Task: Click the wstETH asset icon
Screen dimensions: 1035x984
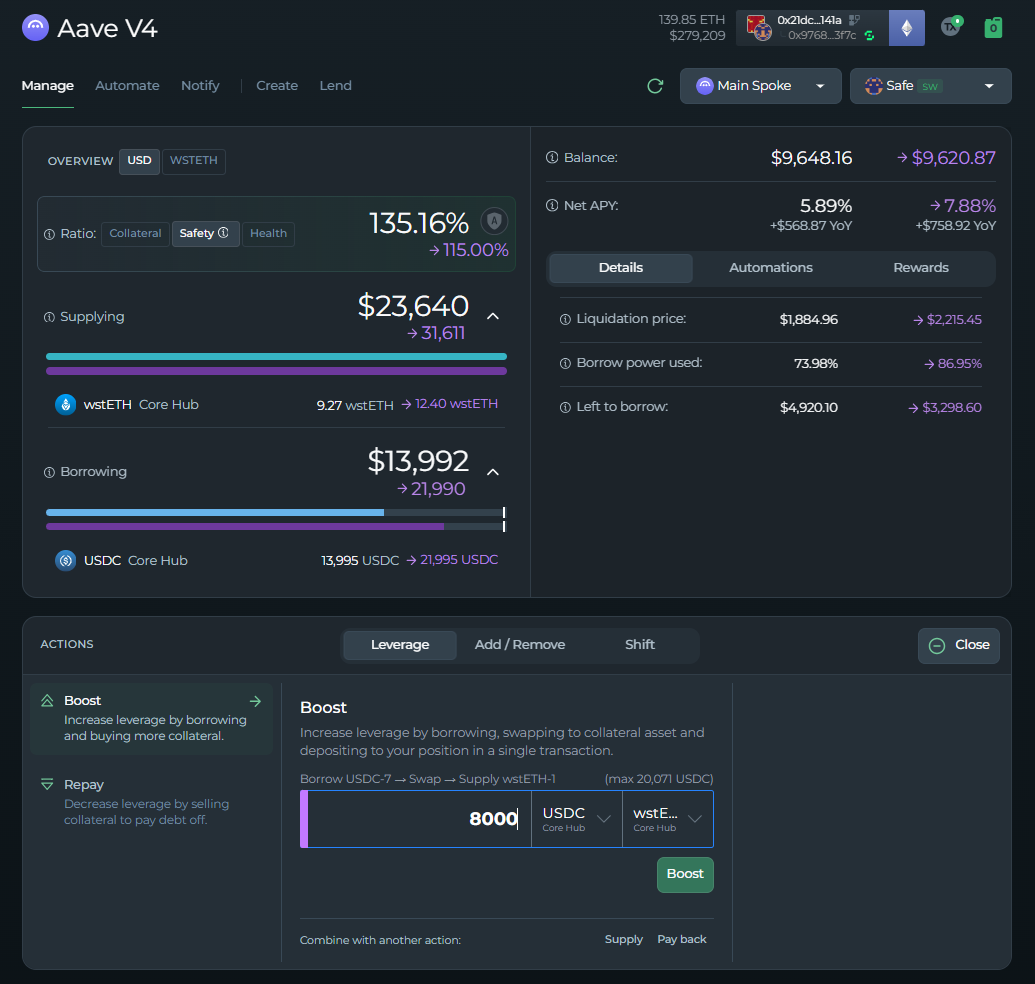Action: (66, 405)
